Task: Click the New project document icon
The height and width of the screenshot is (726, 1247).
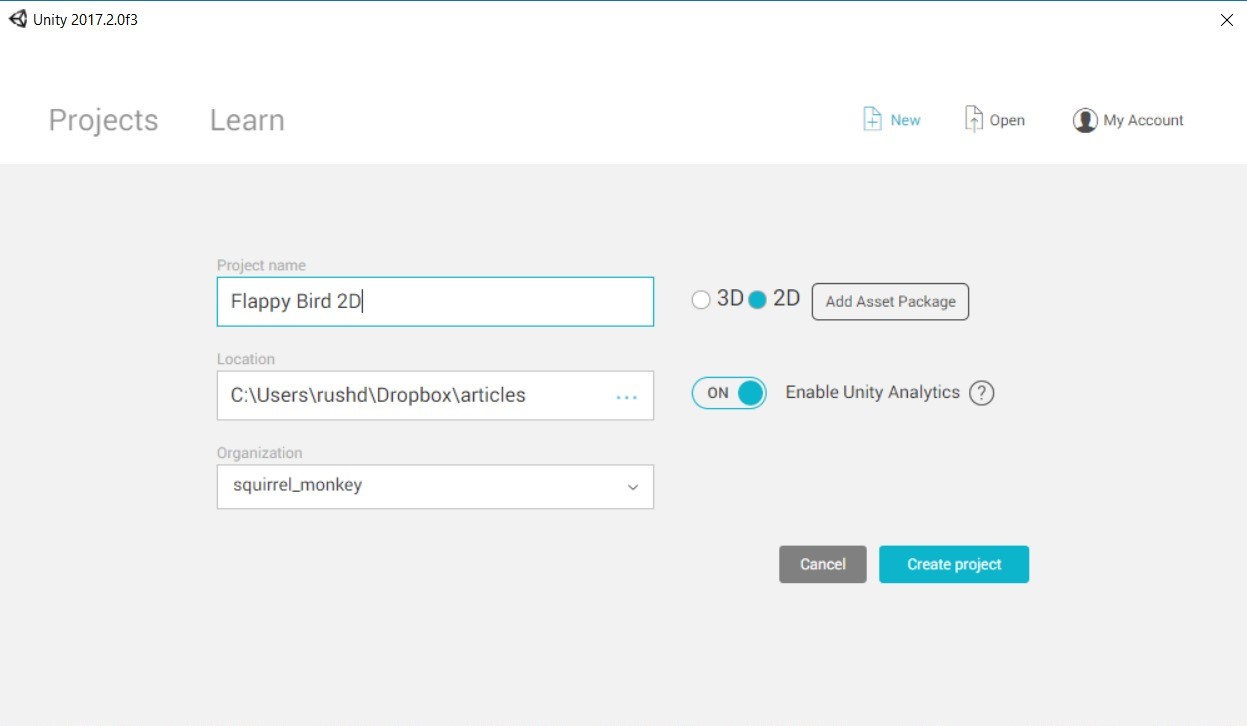Action: (x=873, y=119)
